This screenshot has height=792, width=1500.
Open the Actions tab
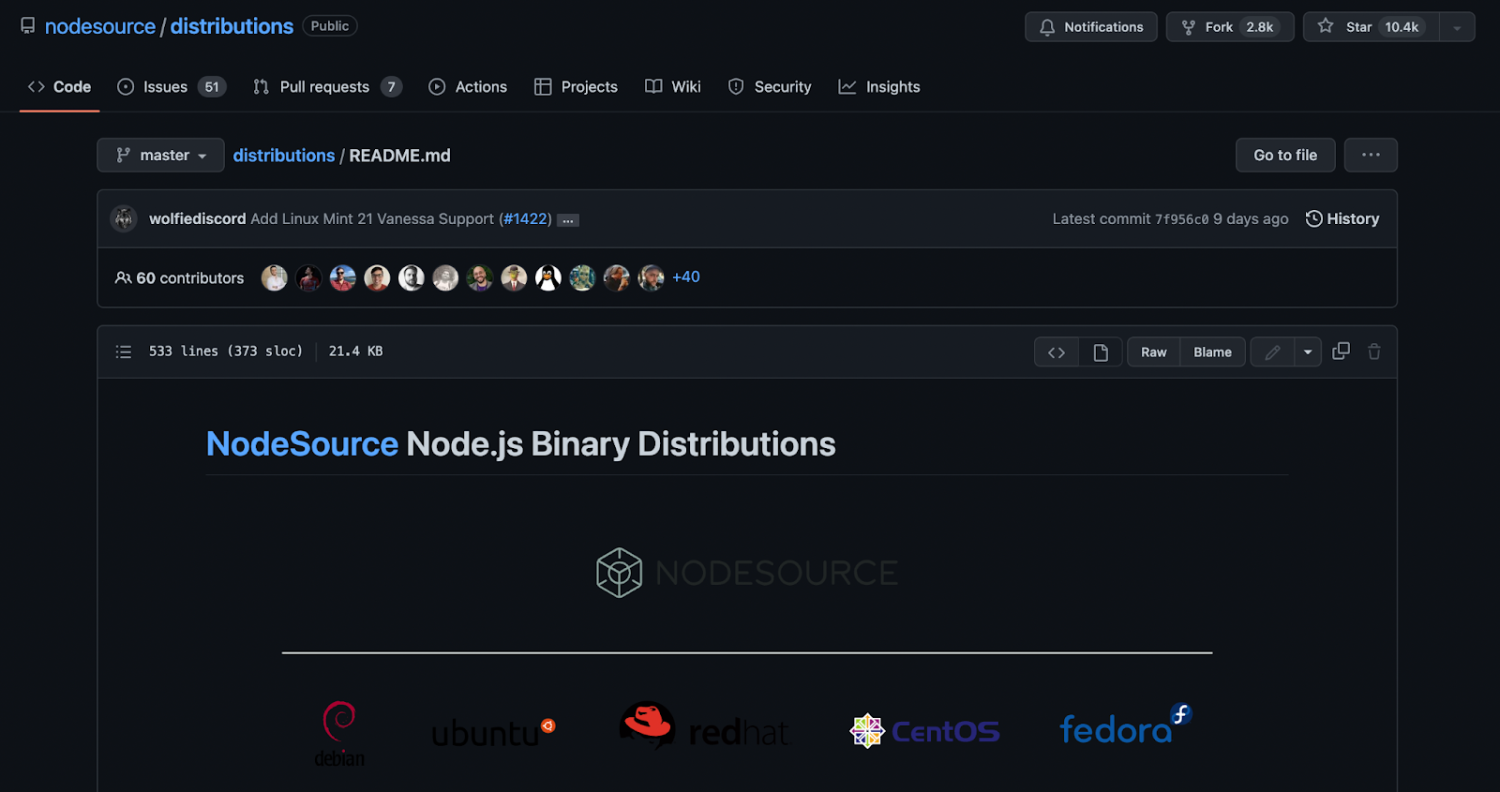pos(467,87)
